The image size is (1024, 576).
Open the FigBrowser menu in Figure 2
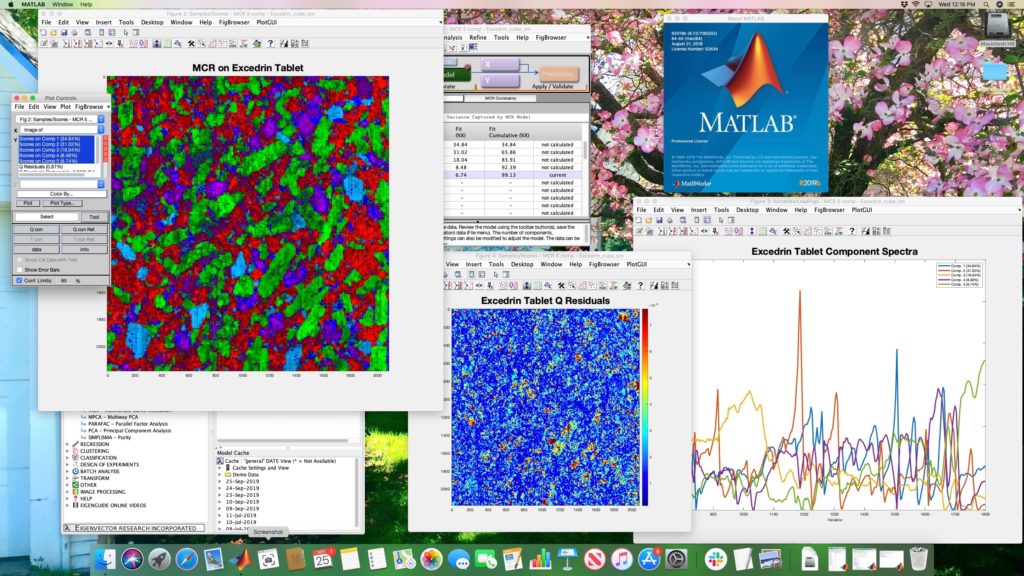pos(234,22)
